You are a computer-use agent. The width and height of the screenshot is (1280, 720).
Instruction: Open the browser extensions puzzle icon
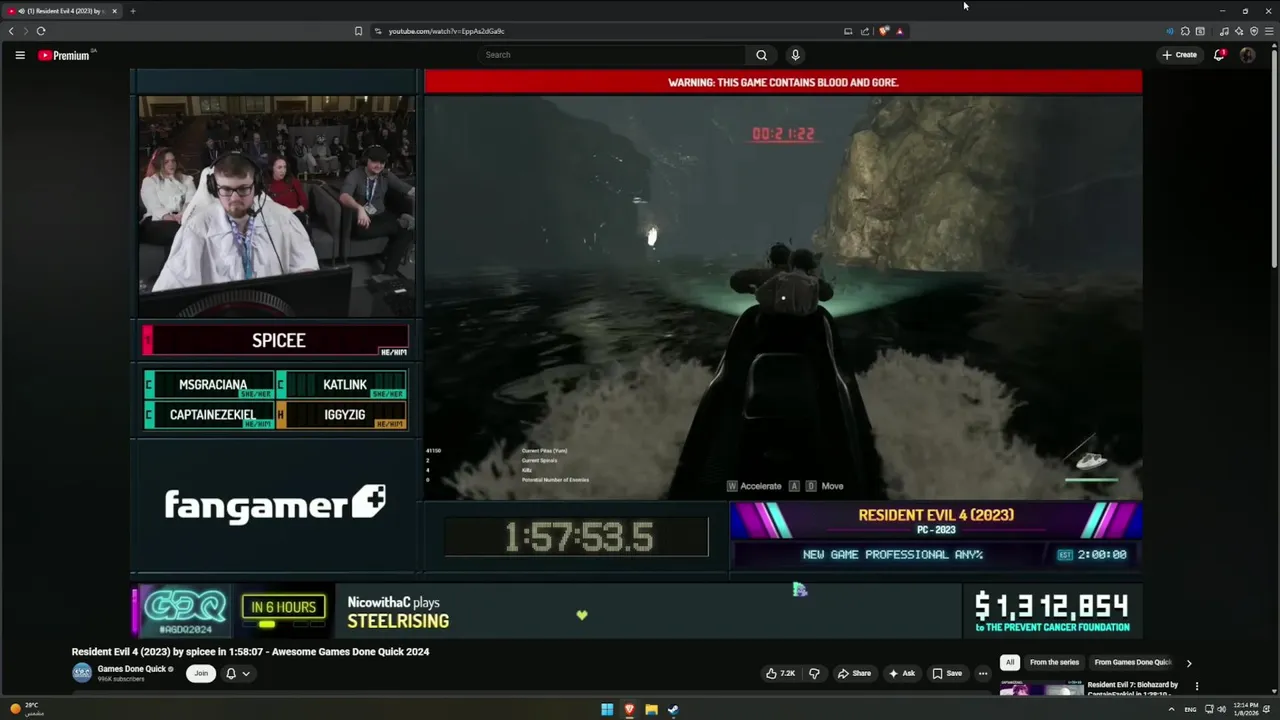1185,31
